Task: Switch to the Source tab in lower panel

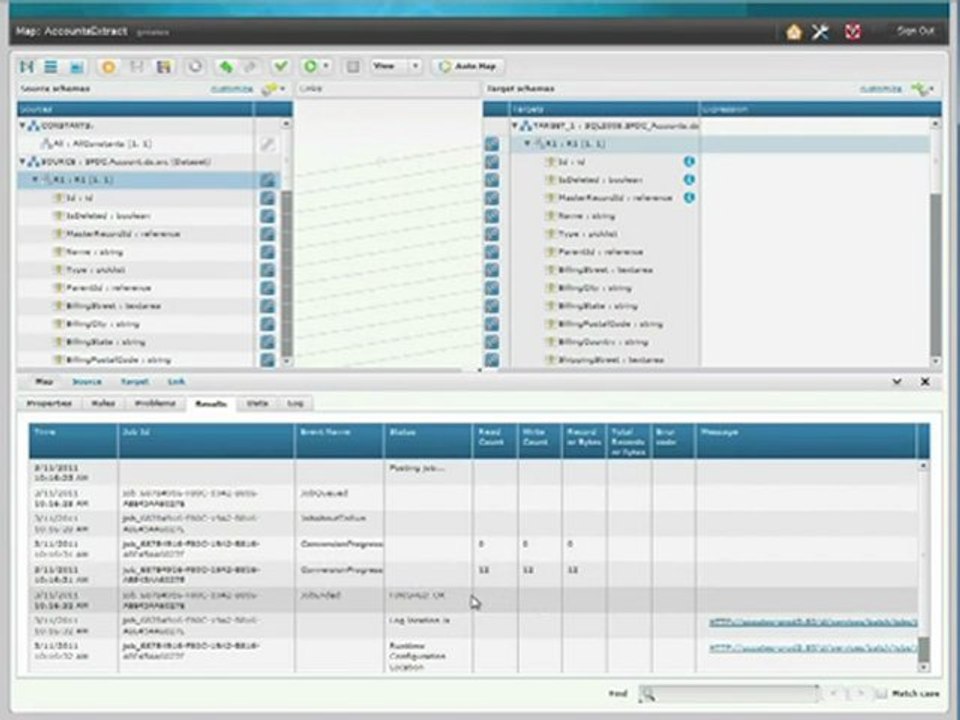Action: (87, 381)
